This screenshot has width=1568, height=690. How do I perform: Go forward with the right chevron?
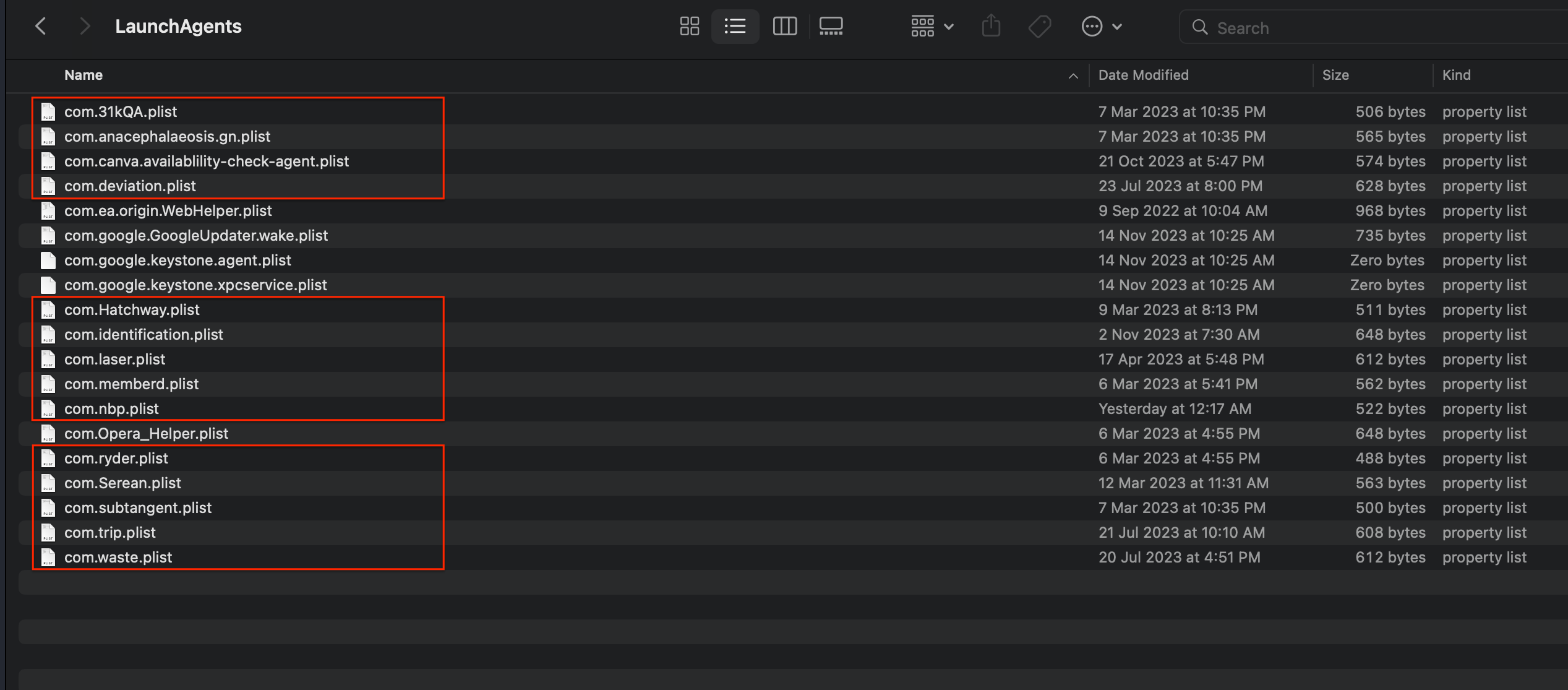(x=85, y=26)
